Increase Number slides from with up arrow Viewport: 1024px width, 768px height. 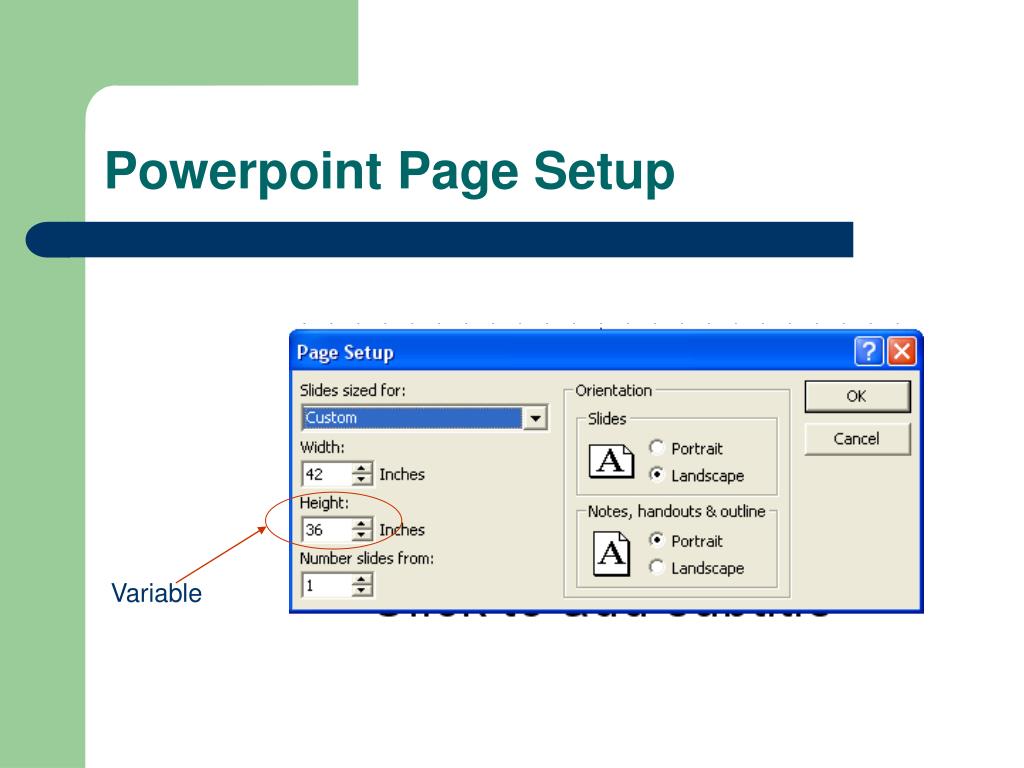361,579
